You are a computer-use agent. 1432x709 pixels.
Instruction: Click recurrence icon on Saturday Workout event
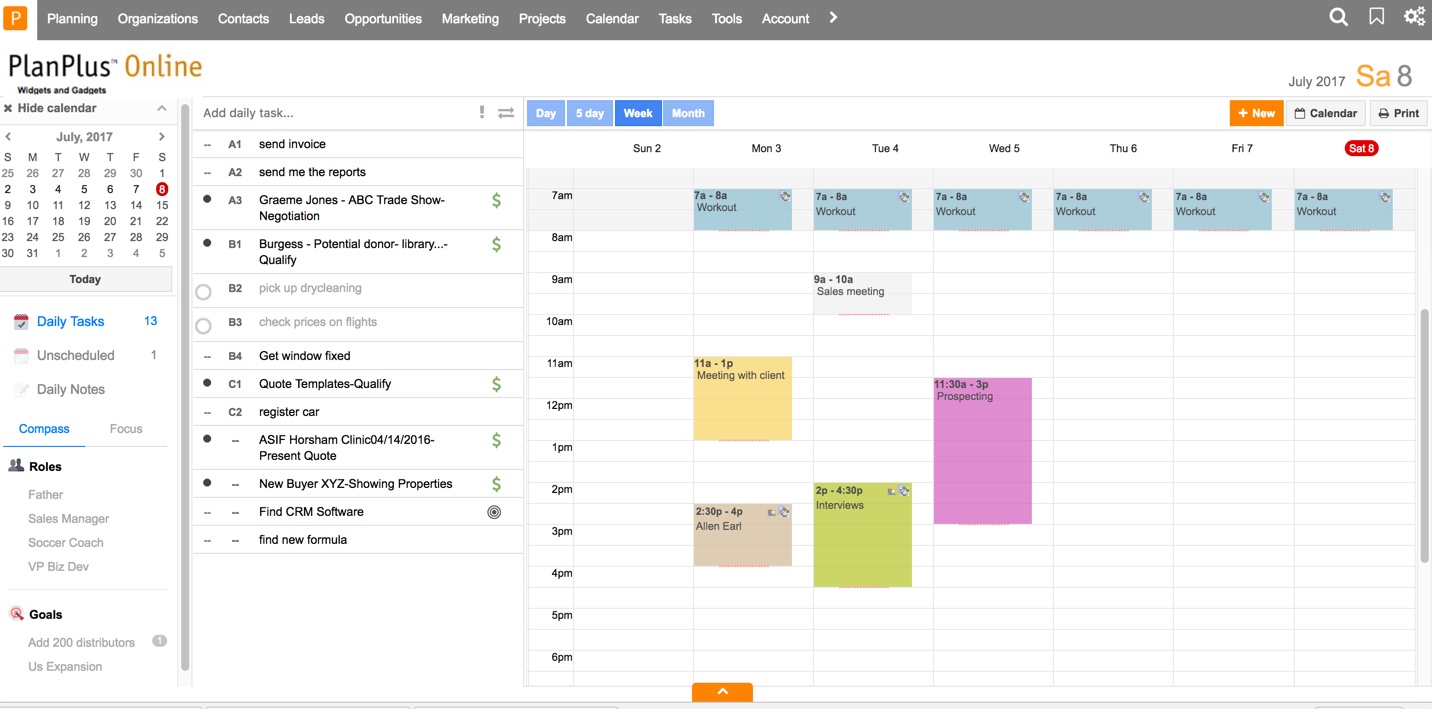1385,197
